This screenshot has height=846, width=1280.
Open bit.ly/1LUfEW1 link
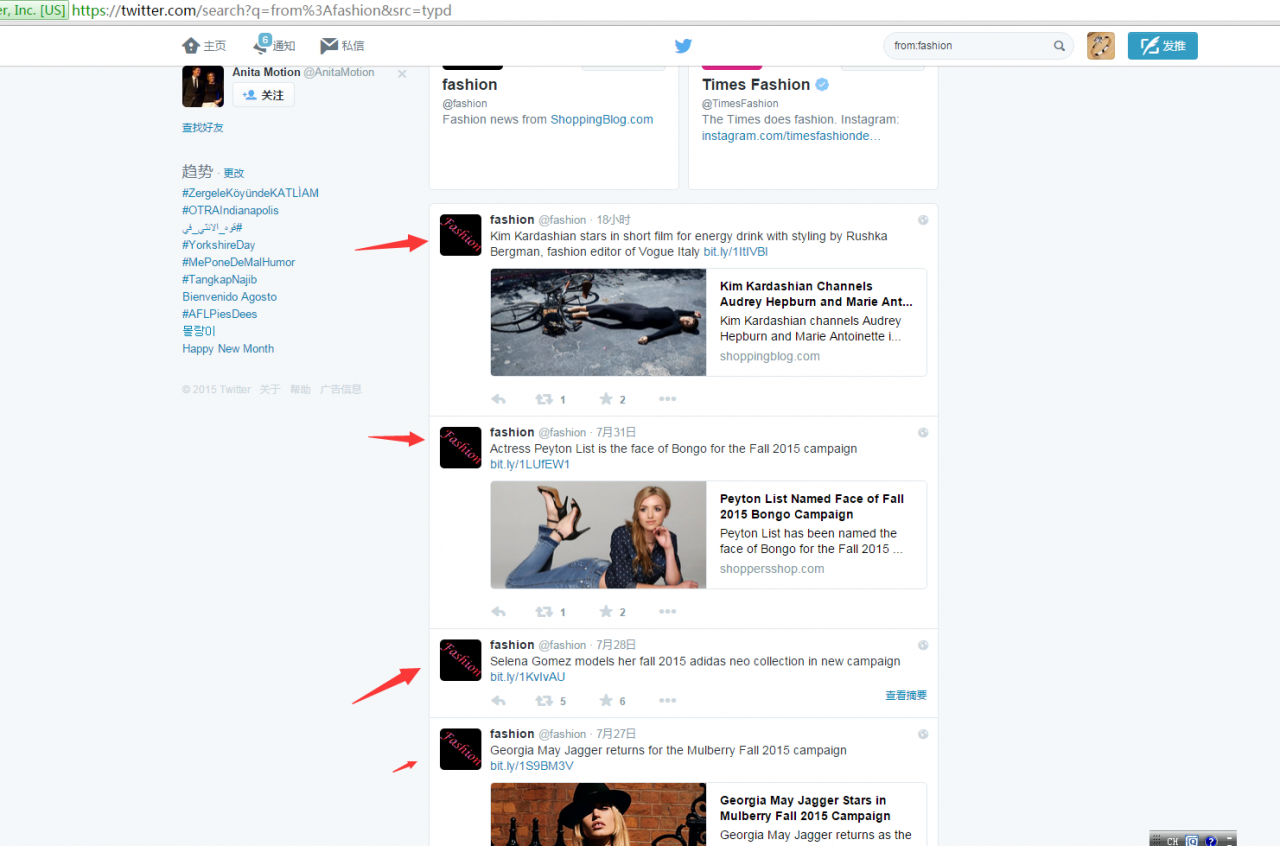530,465
